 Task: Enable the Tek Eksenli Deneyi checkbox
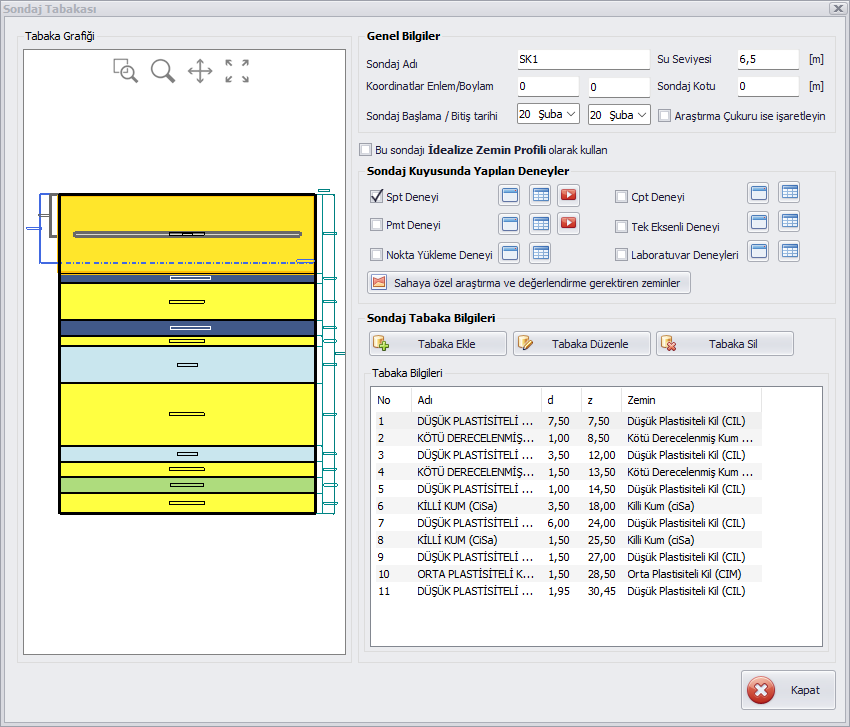pyautogui.click(x=621, y=227)
